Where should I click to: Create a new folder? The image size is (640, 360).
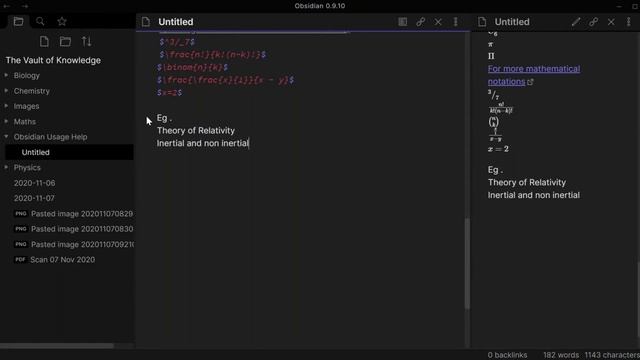pyautogui.click(x=65, y=41)
